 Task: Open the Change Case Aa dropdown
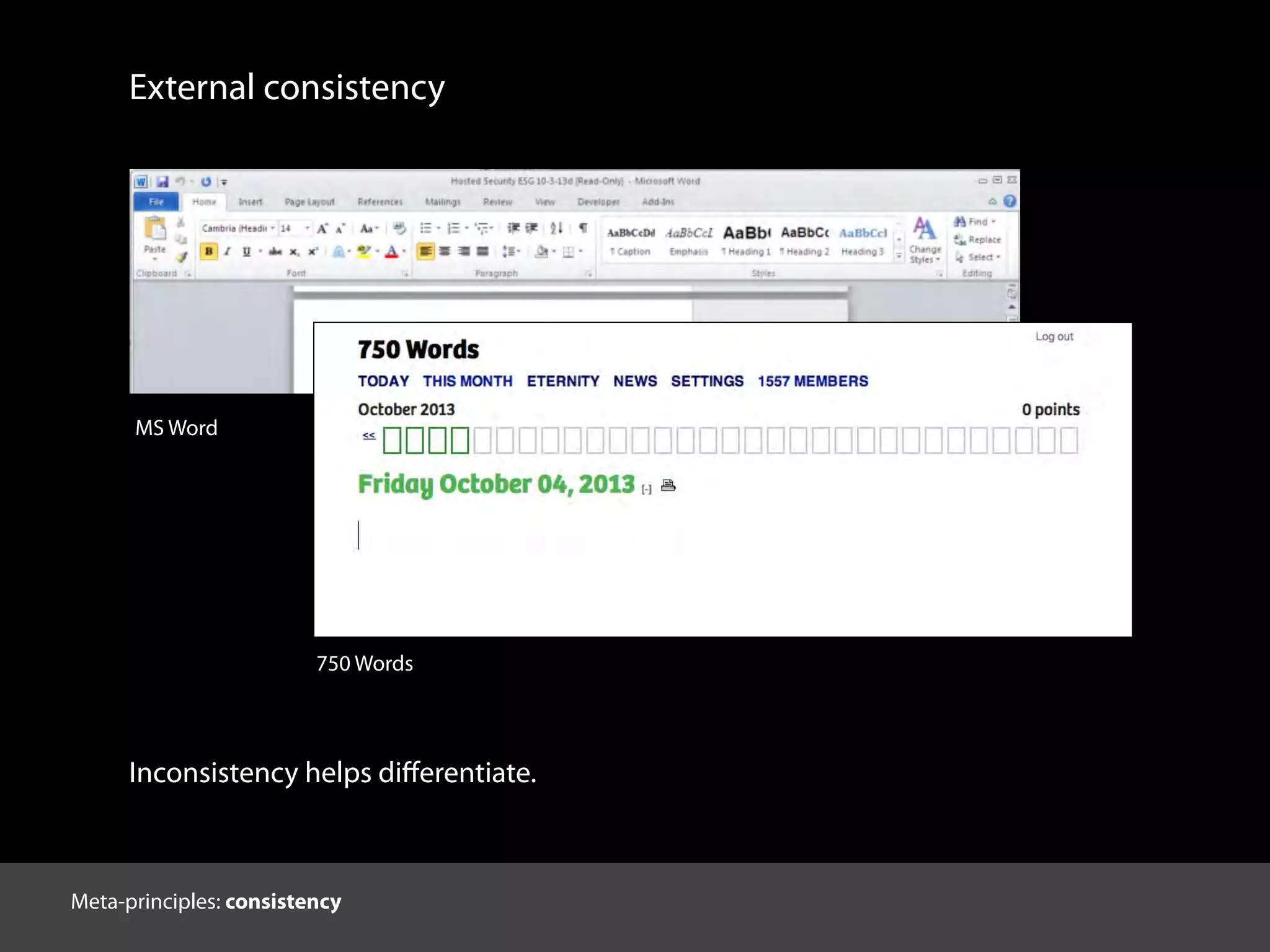click(x=369, y=229)
